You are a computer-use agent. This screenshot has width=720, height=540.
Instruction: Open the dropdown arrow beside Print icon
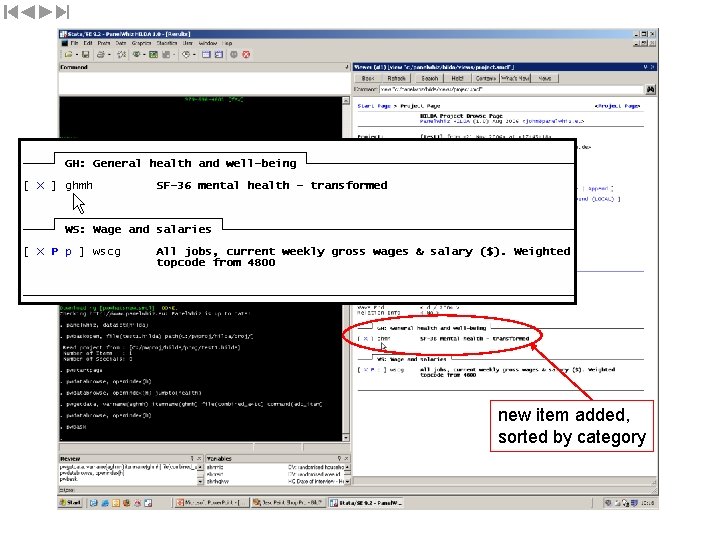click(x=109, y=55)
